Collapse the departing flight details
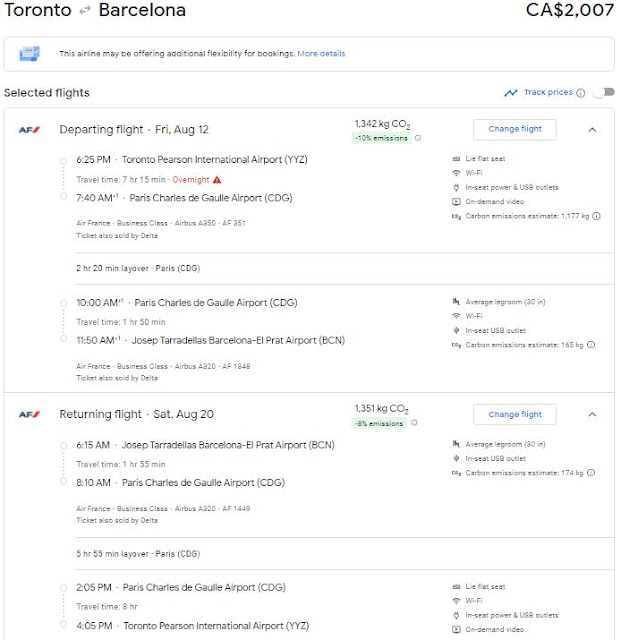The height and width of the screenshot is (640, 621). coord(592,130)
